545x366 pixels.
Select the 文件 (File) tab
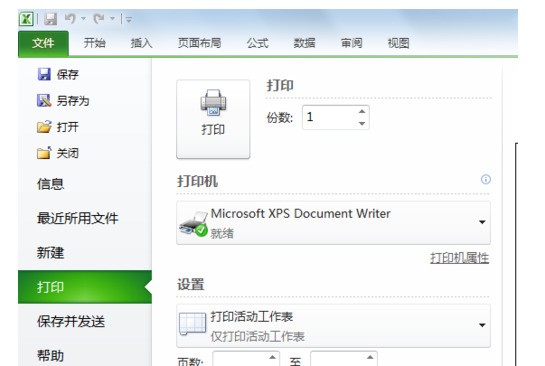[x=43, y=43]
